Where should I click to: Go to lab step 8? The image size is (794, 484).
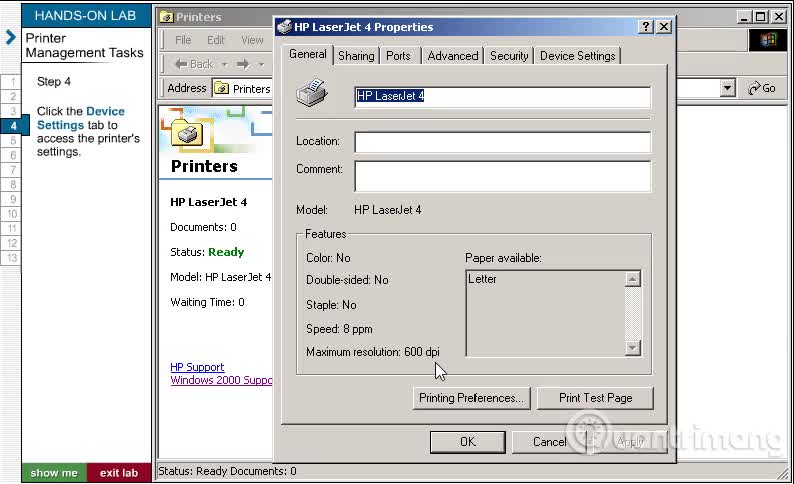[x=12, y=184]
